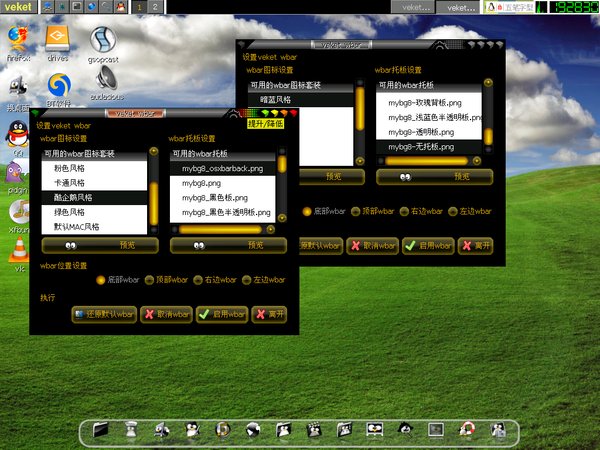Click 预览 under icon sets, front window
The image size is (600, 450).
(100, 245)
